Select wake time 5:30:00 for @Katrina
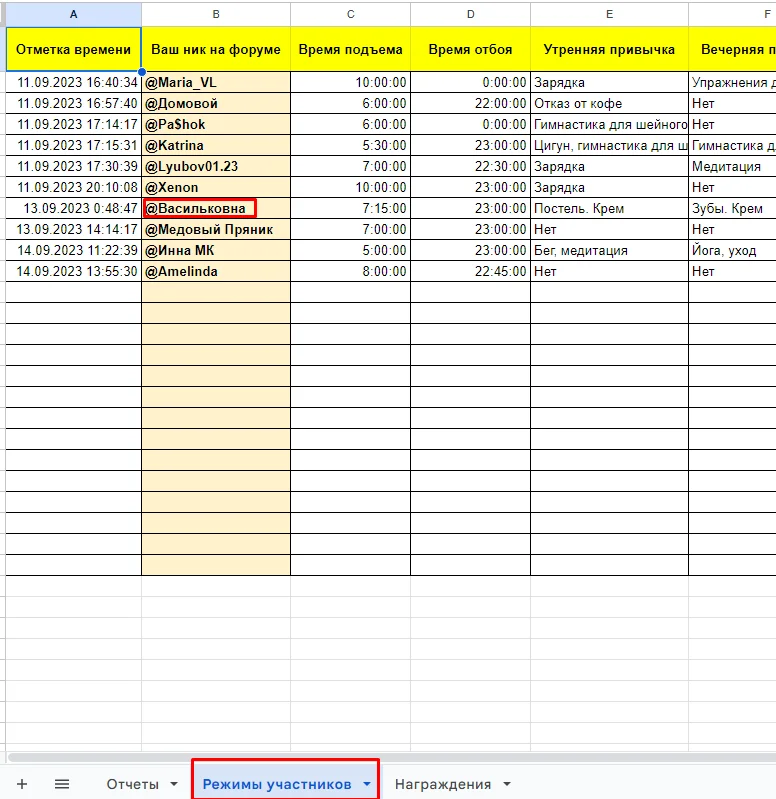Viewport: 776px width, 799px height. [x=351, y=145]
